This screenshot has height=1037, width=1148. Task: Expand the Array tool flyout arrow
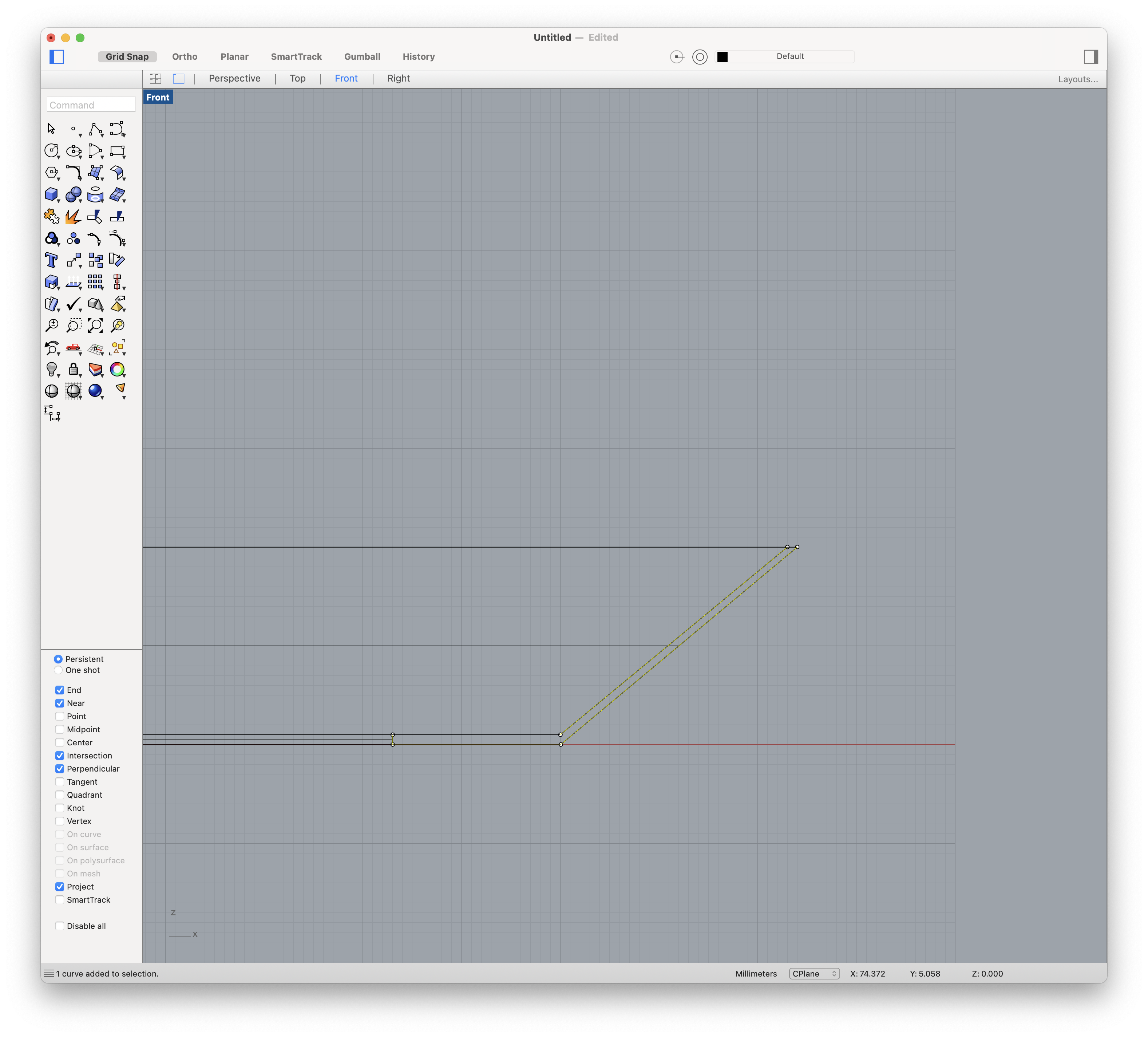(x=103, y=288)
